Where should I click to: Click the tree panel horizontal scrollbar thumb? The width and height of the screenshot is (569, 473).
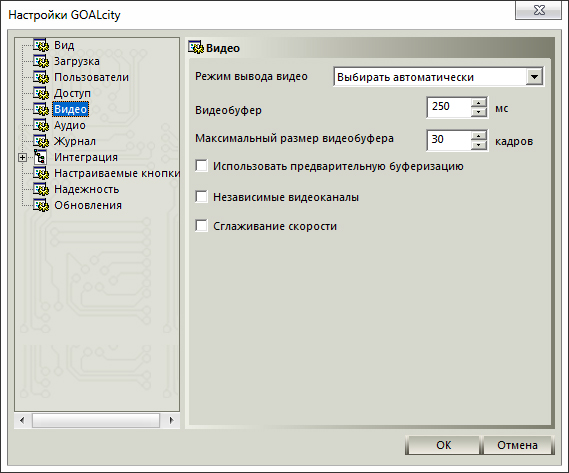[x=96, y=420]
